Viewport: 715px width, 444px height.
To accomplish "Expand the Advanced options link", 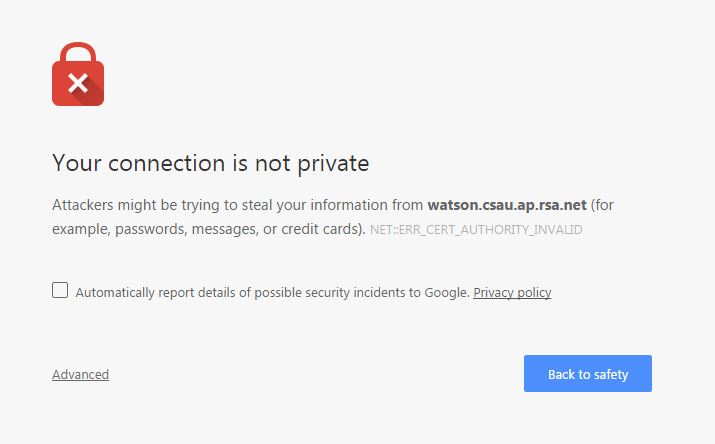I will 80,375.
